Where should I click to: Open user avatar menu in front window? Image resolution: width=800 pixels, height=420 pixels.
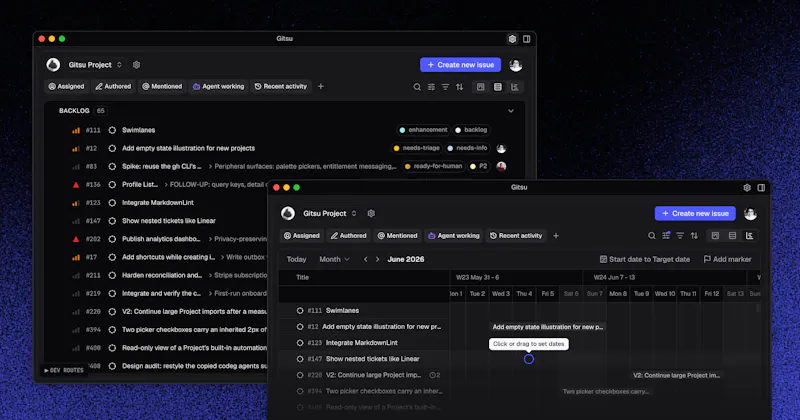(x=750, y=214)
